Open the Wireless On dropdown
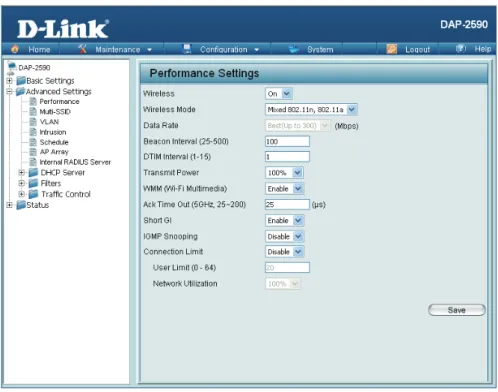 point(279,94)
